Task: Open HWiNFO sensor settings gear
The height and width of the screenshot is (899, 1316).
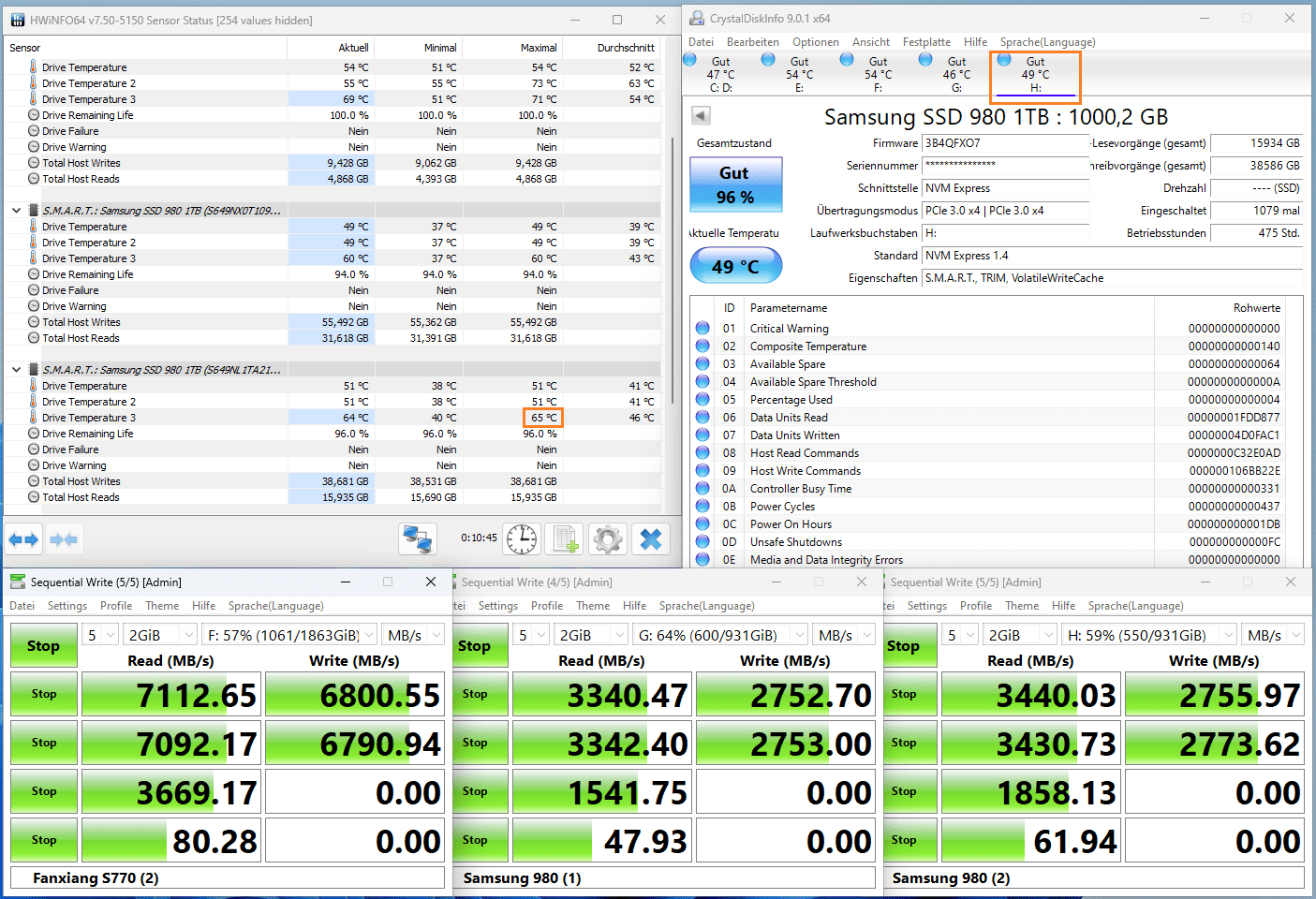Action: pyautogui.click(x=608, y=538)
